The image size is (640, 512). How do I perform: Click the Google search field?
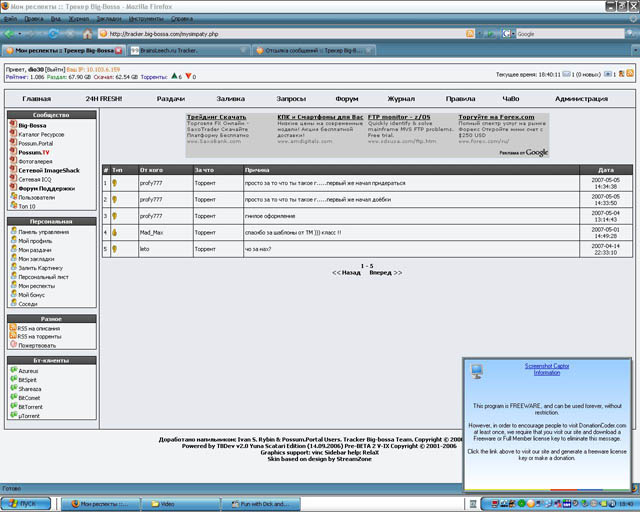click(x=569, y=34)
